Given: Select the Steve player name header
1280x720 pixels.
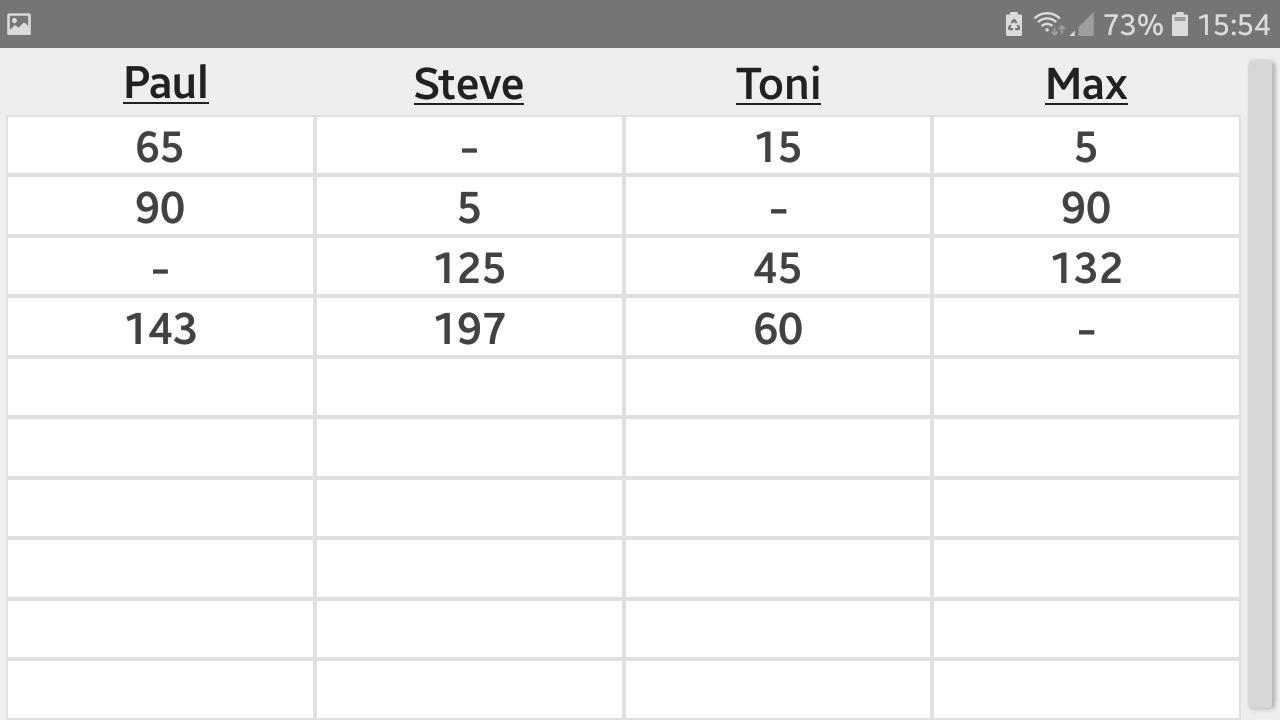Looking at the screenshot, I should 468,84.
